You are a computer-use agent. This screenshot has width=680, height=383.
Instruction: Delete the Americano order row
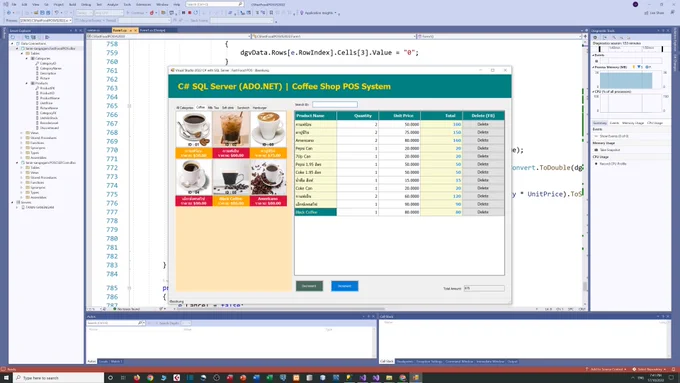[x=483, y=140]
